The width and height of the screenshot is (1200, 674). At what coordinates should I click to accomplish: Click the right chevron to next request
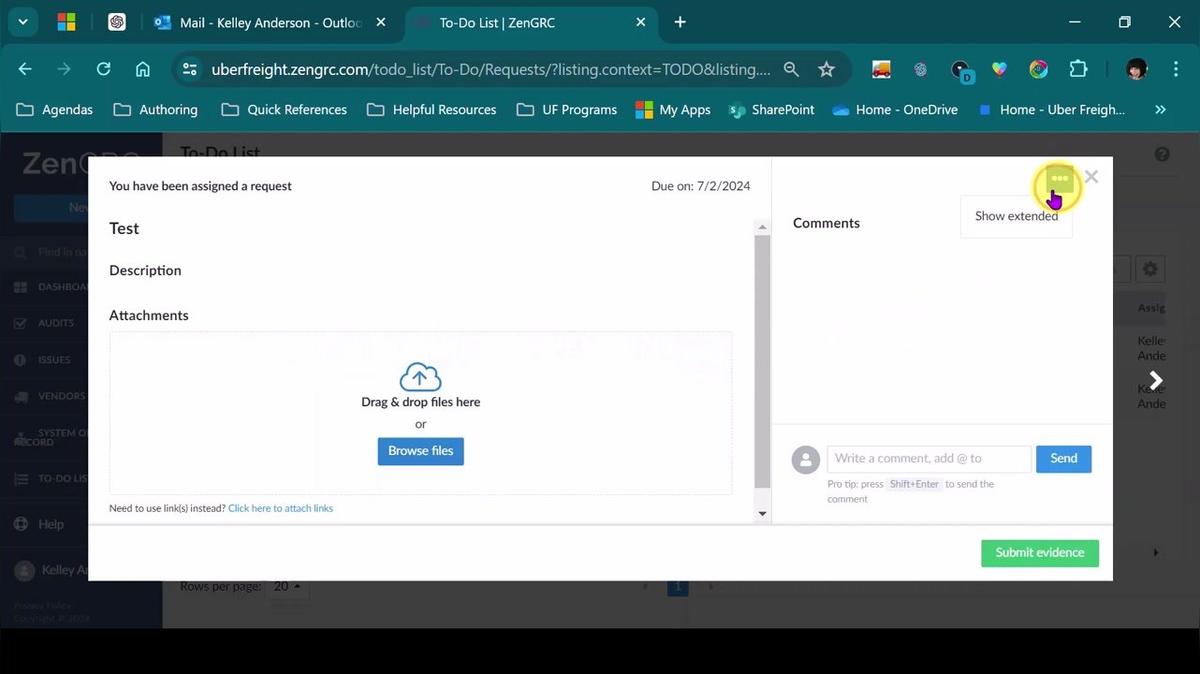(1155, 381)
